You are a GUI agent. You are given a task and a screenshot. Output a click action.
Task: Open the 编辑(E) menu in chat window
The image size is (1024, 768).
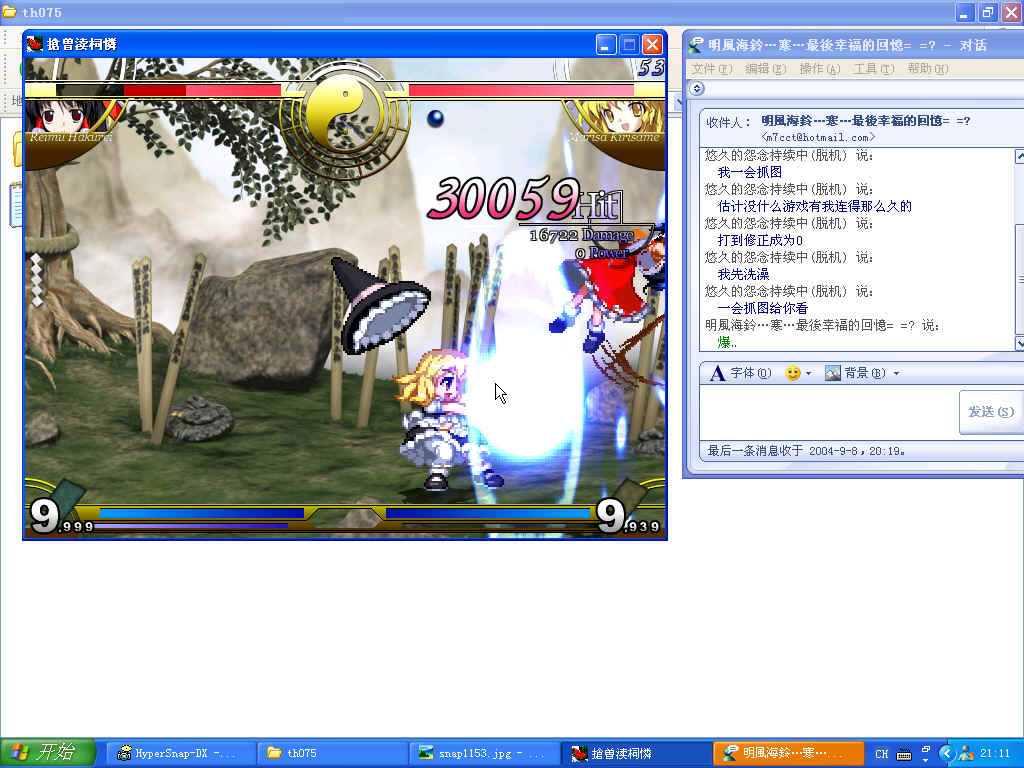(x=765, y=69)
